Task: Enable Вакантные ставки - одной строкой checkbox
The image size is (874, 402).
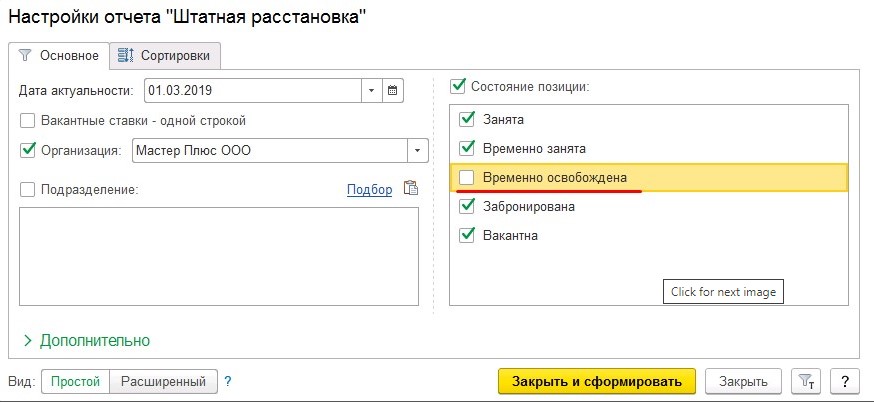Action: [x=27, y=121]
